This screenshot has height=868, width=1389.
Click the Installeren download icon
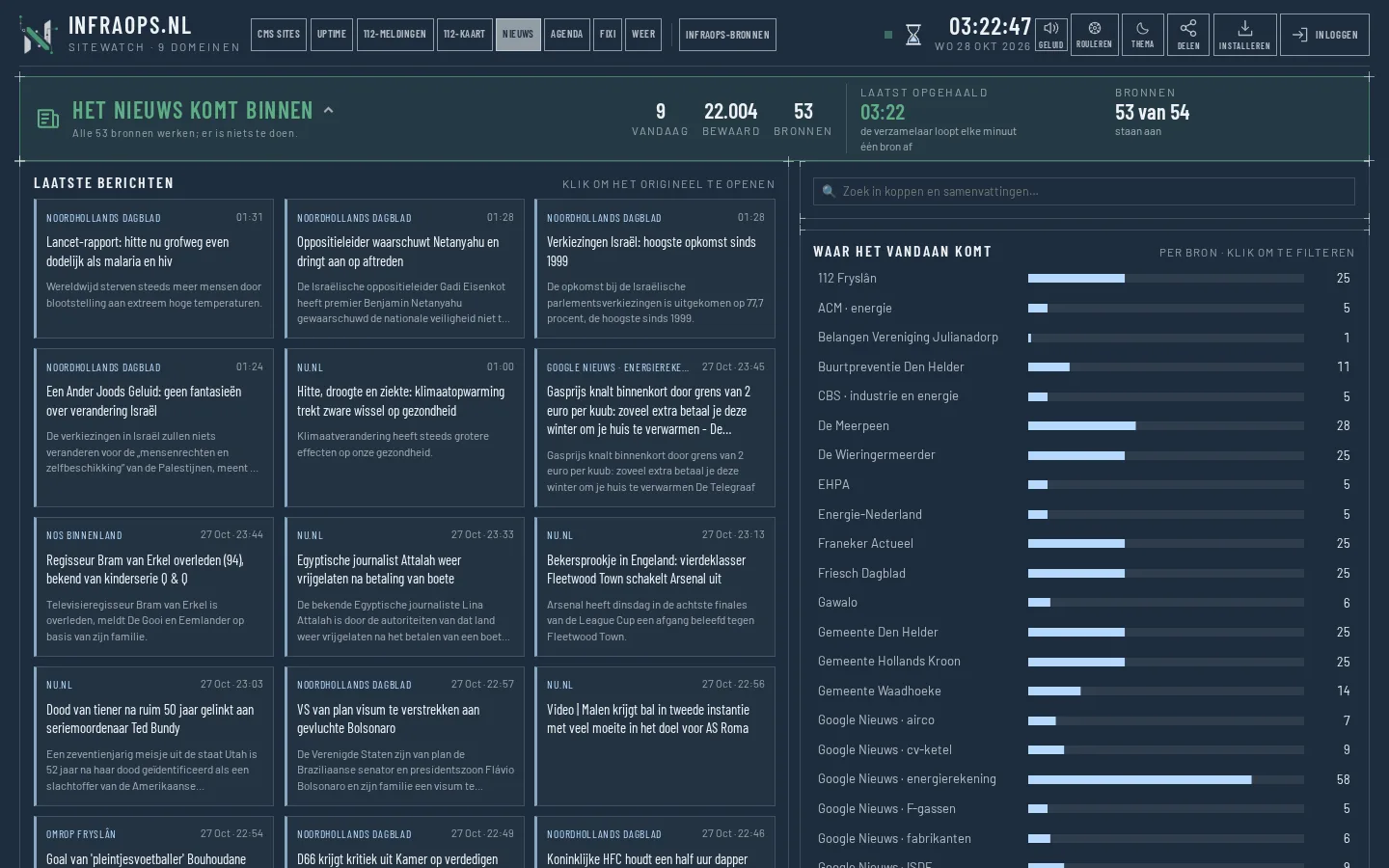click(x=1244, y=35)
